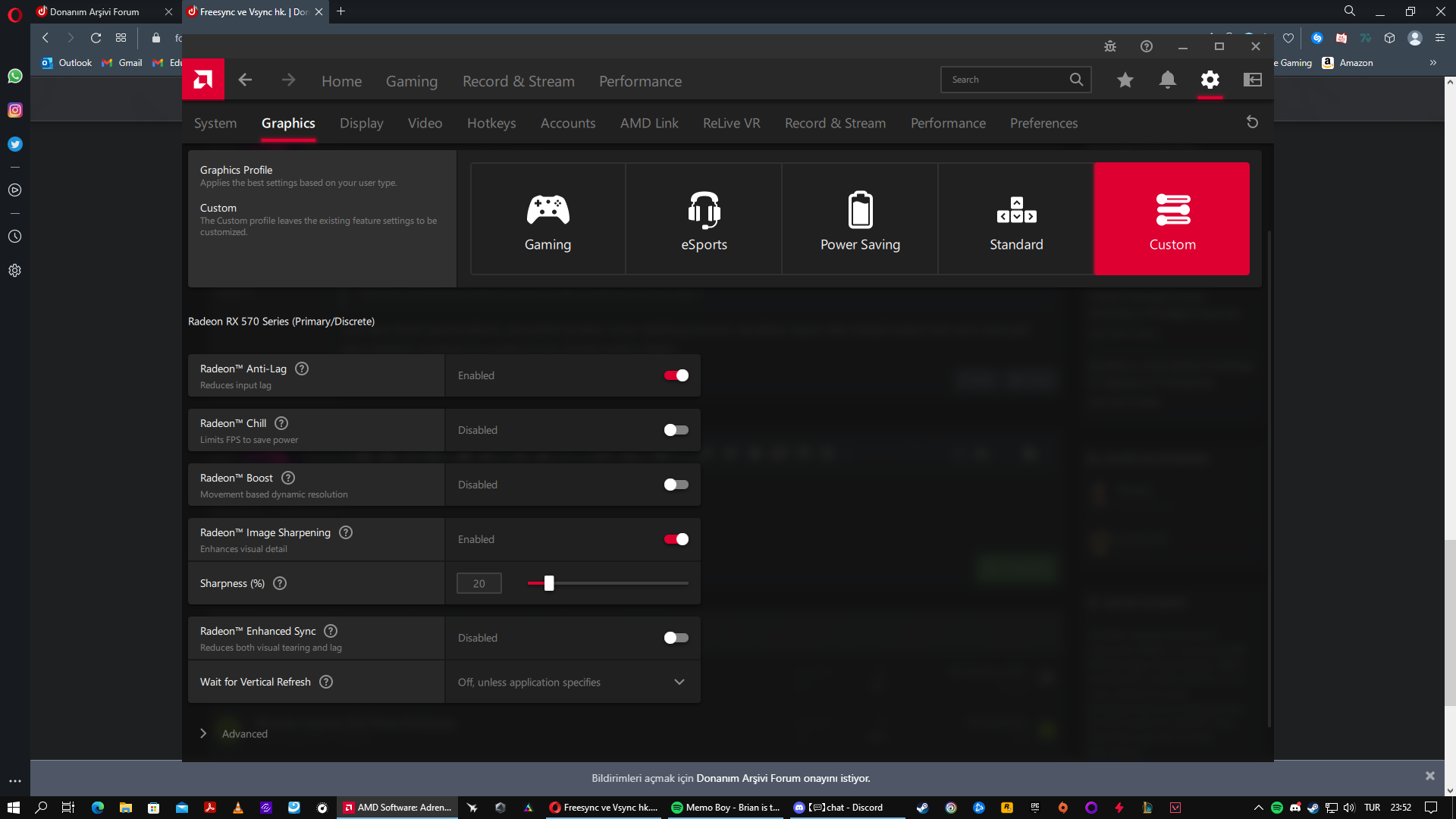Viewport: 1456px width, 819px height.
Task: Open Radeon Anti-Lag help icon
Action: tap(302, 369)
